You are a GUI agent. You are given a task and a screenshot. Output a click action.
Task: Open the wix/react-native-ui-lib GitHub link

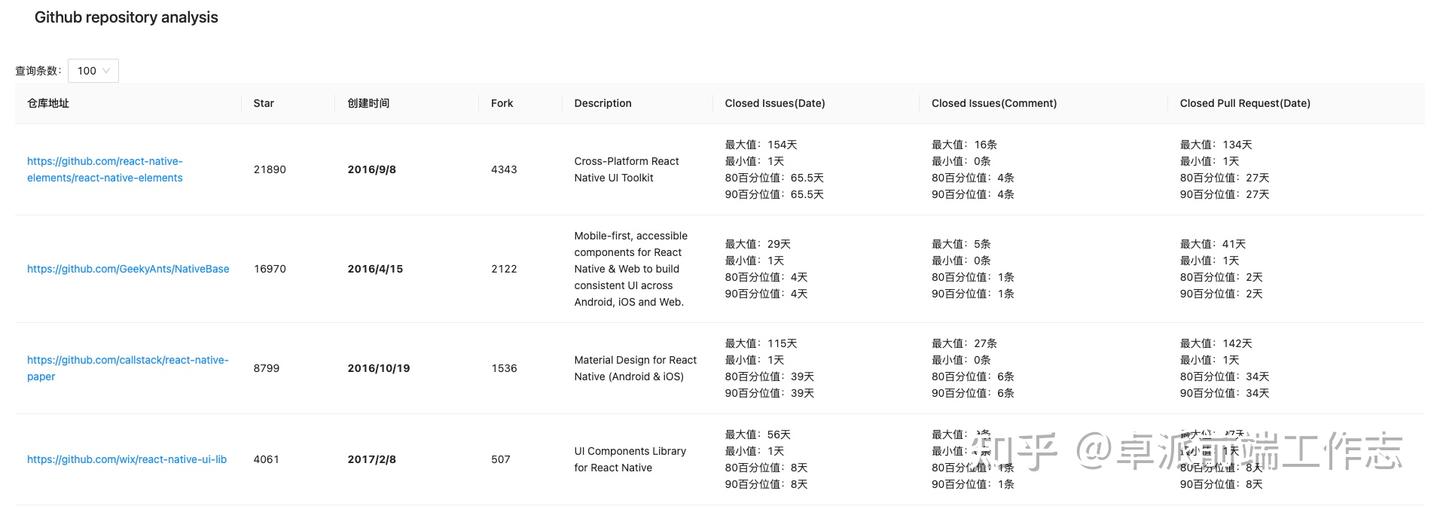[127, 460]
